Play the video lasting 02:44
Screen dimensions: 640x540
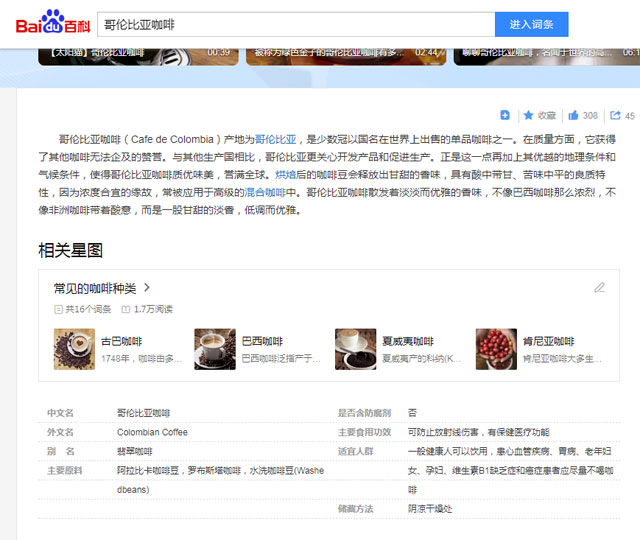(x=346, y=57)
